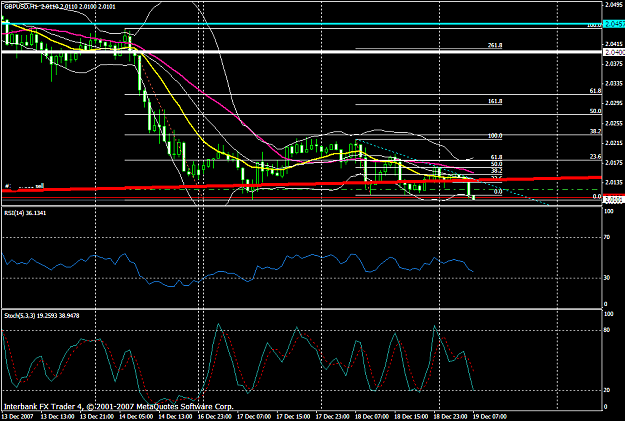Image resolution: width=625 pixels, height=421 pixels.
Task: Click the 20 level on Stochastic scale
Action: click(x=607, y=390)
